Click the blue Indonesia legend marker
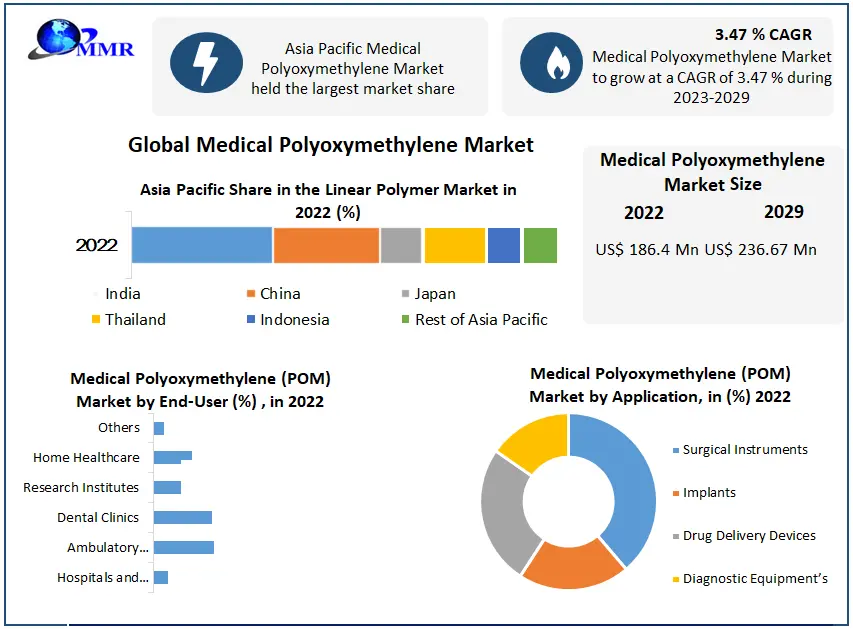This screenshot has width=853, height=629. pyautogui.click(x=250, y=320)
